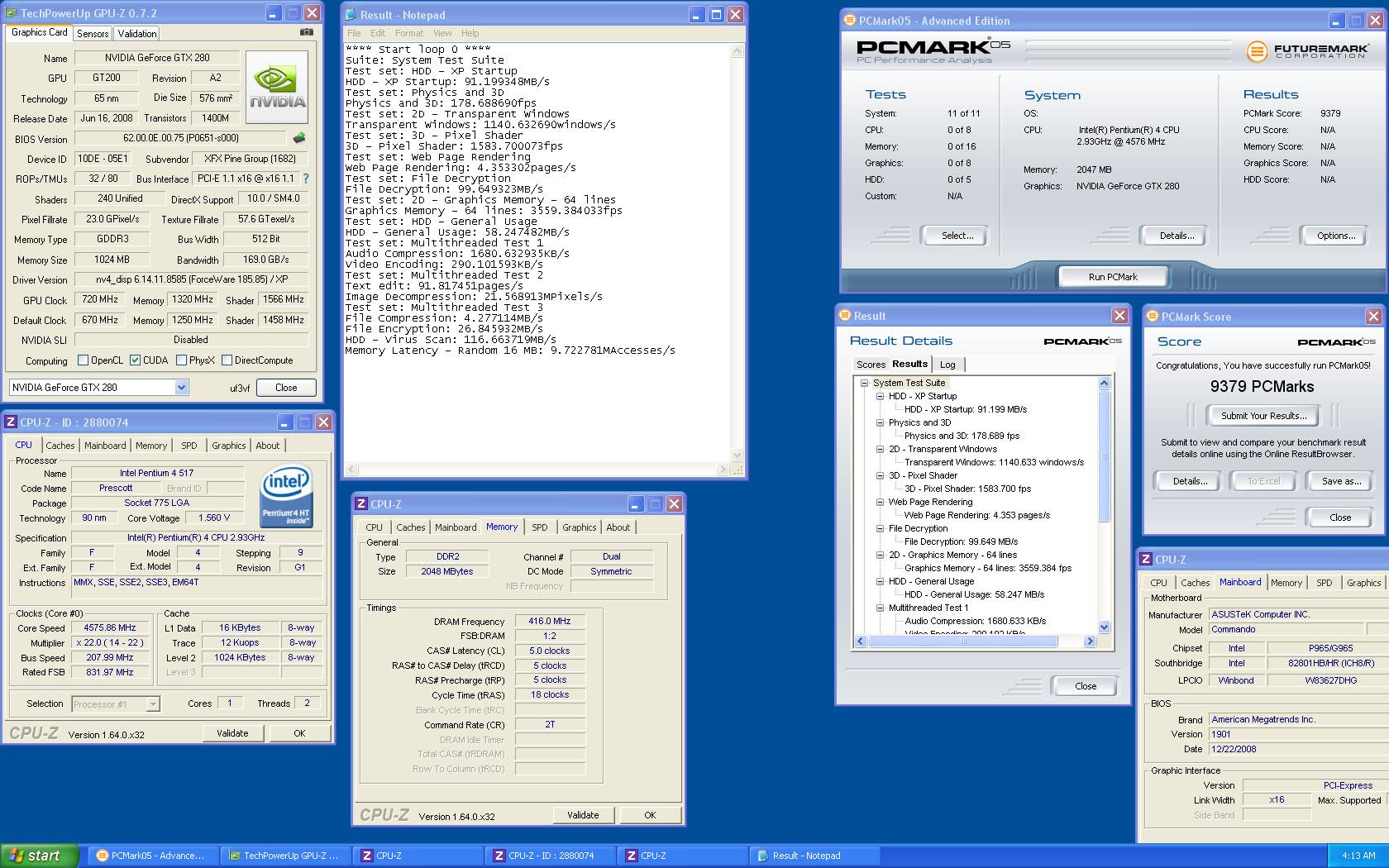Click the NVIDIA logo in GPU-Z
Screen dimensions: 1389x868
277,88
